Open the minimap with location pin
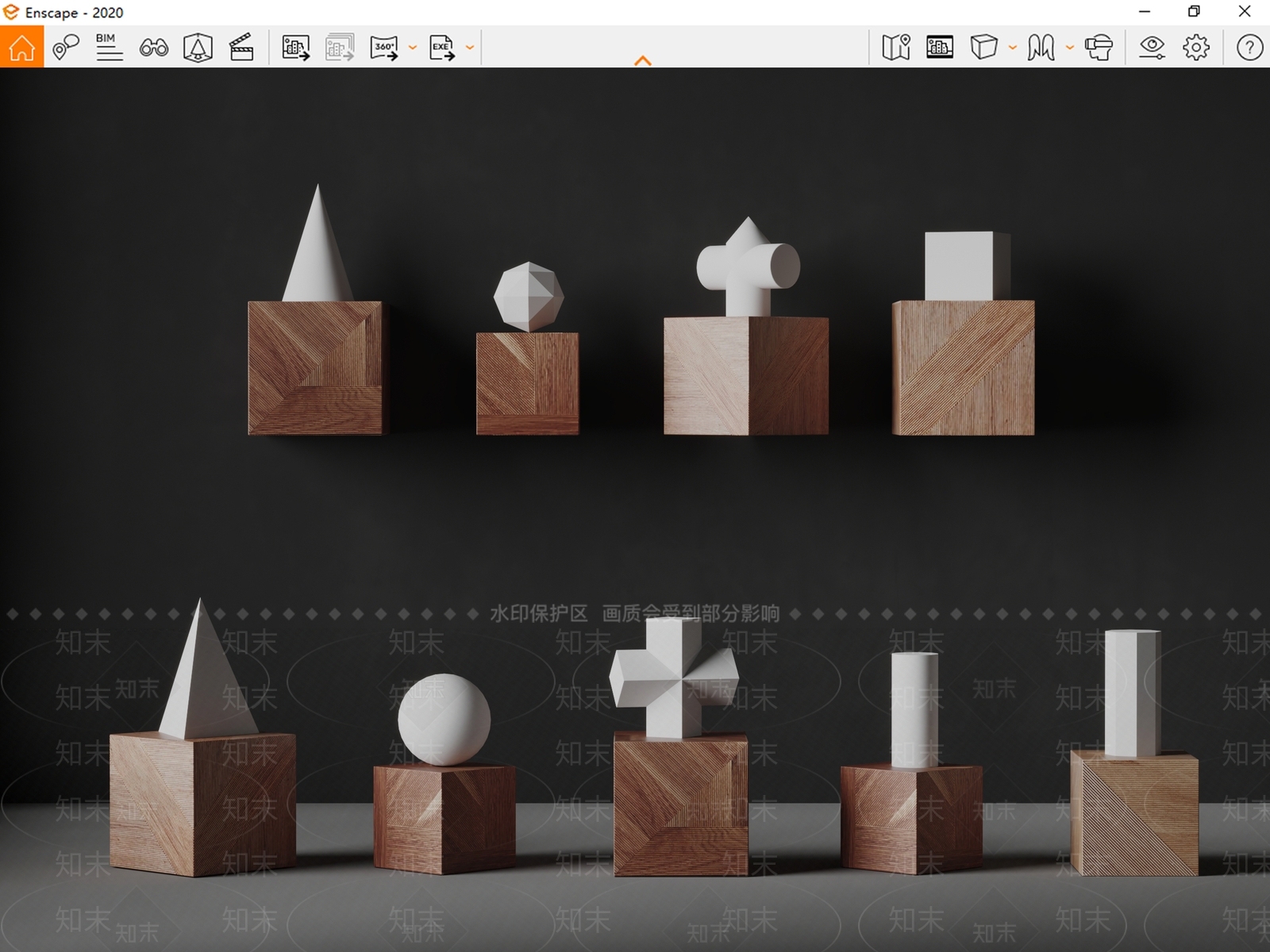Image resolution: width=1270 pixels, height=952 pixels. (x=896, y=48)
